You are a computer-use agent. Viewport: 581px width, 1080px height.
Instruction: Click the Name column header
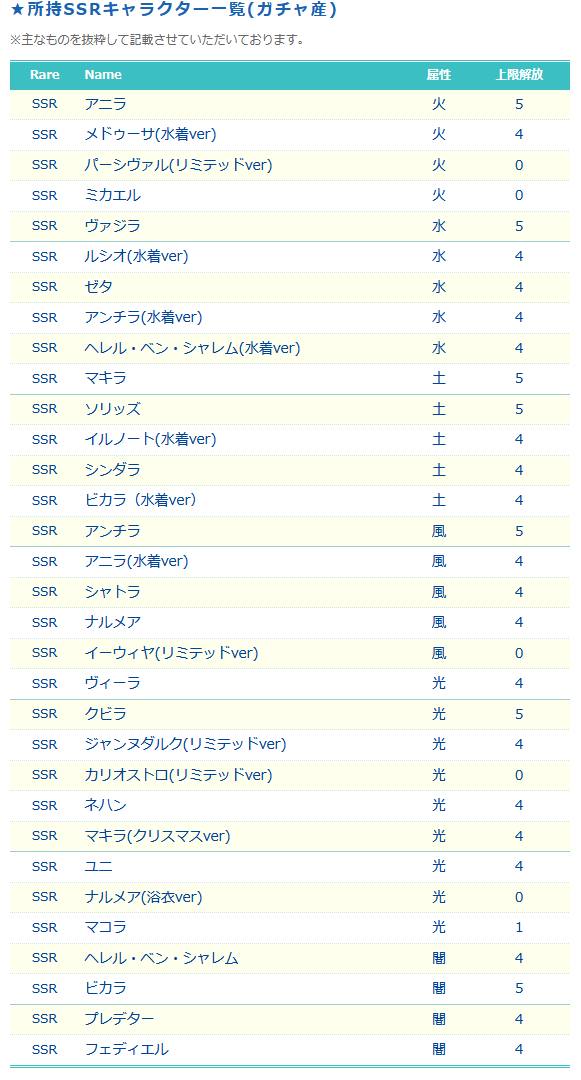[x=103, y=74]
